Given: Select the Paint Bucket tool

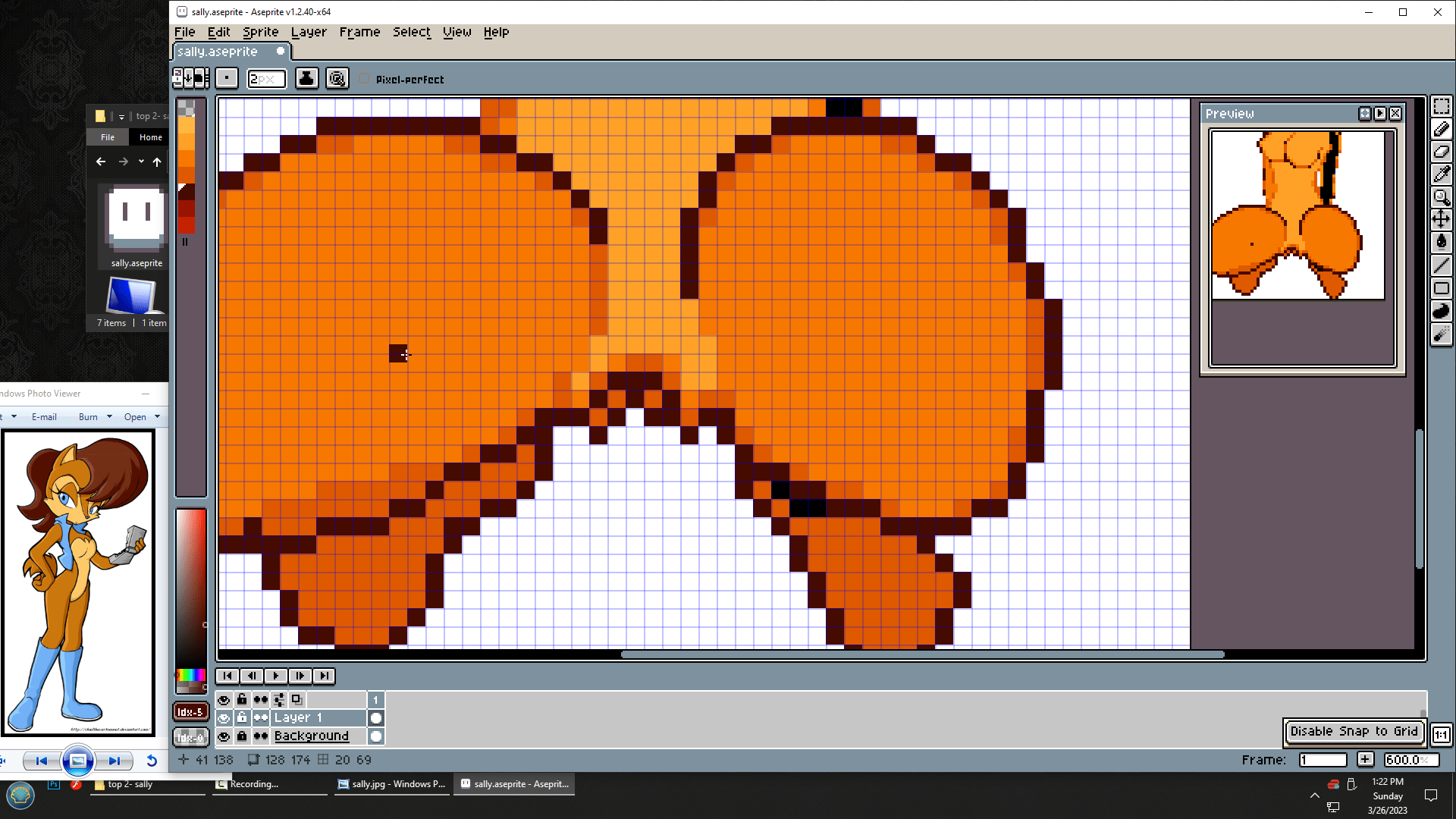Looking at the screenshot, I should (x=1441, y=243).
